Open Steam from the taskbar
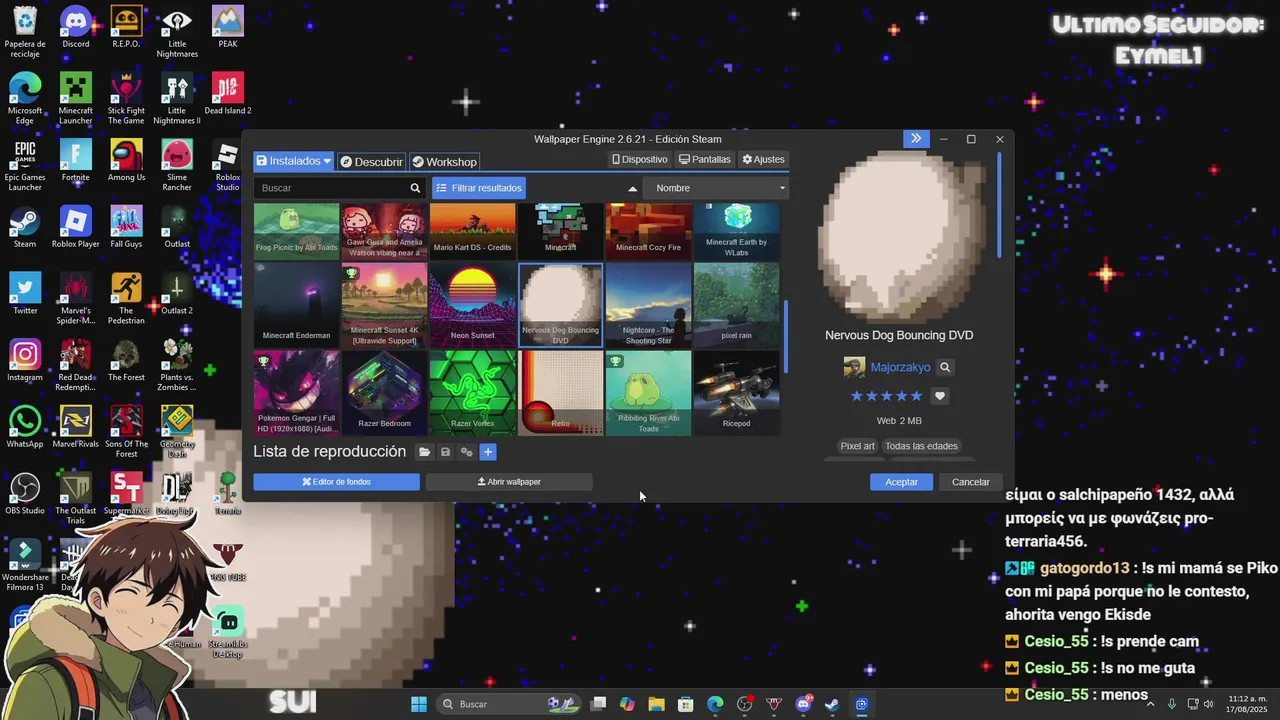The image size is (1280, 720). (832, 704)
